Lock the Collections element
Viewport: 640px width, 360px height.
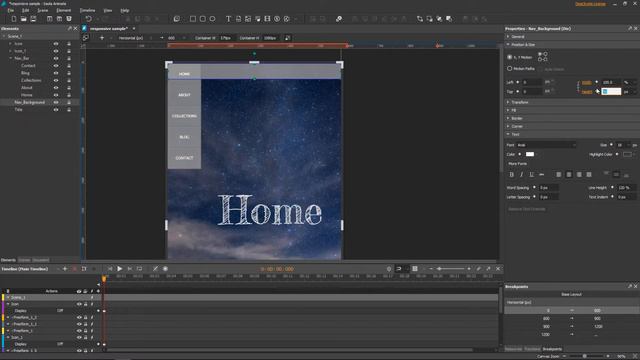click(69, 80)
